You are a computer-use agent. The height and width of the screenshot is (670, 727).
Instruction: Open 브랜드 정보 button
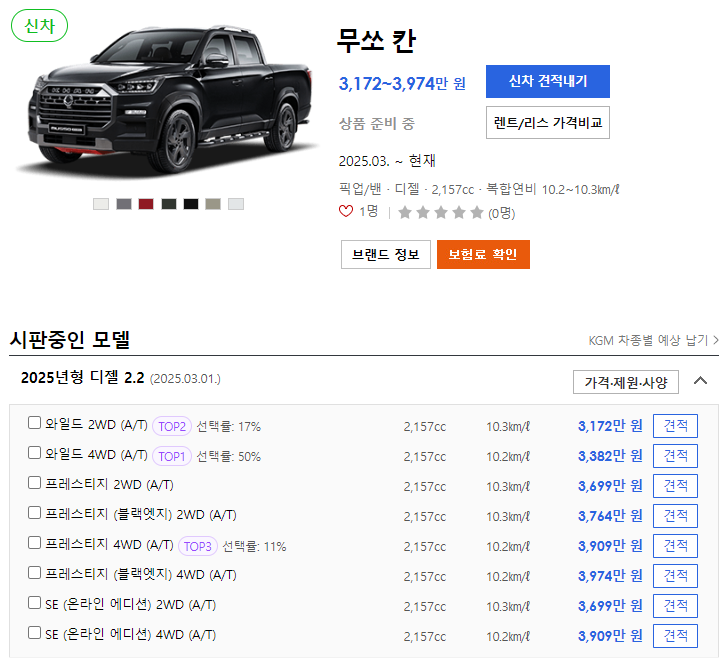click(x=386, y=255)
